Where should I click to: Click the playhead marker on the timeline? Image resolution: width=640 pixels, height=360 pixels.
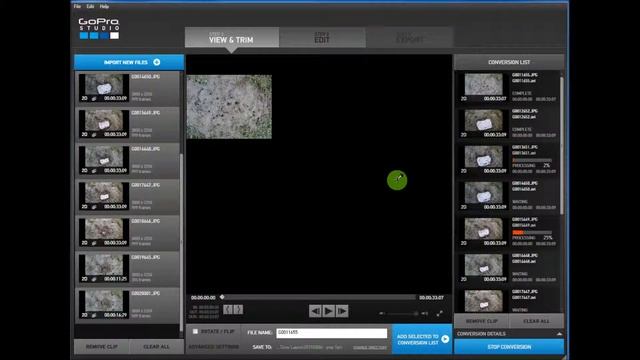(222, 297)
